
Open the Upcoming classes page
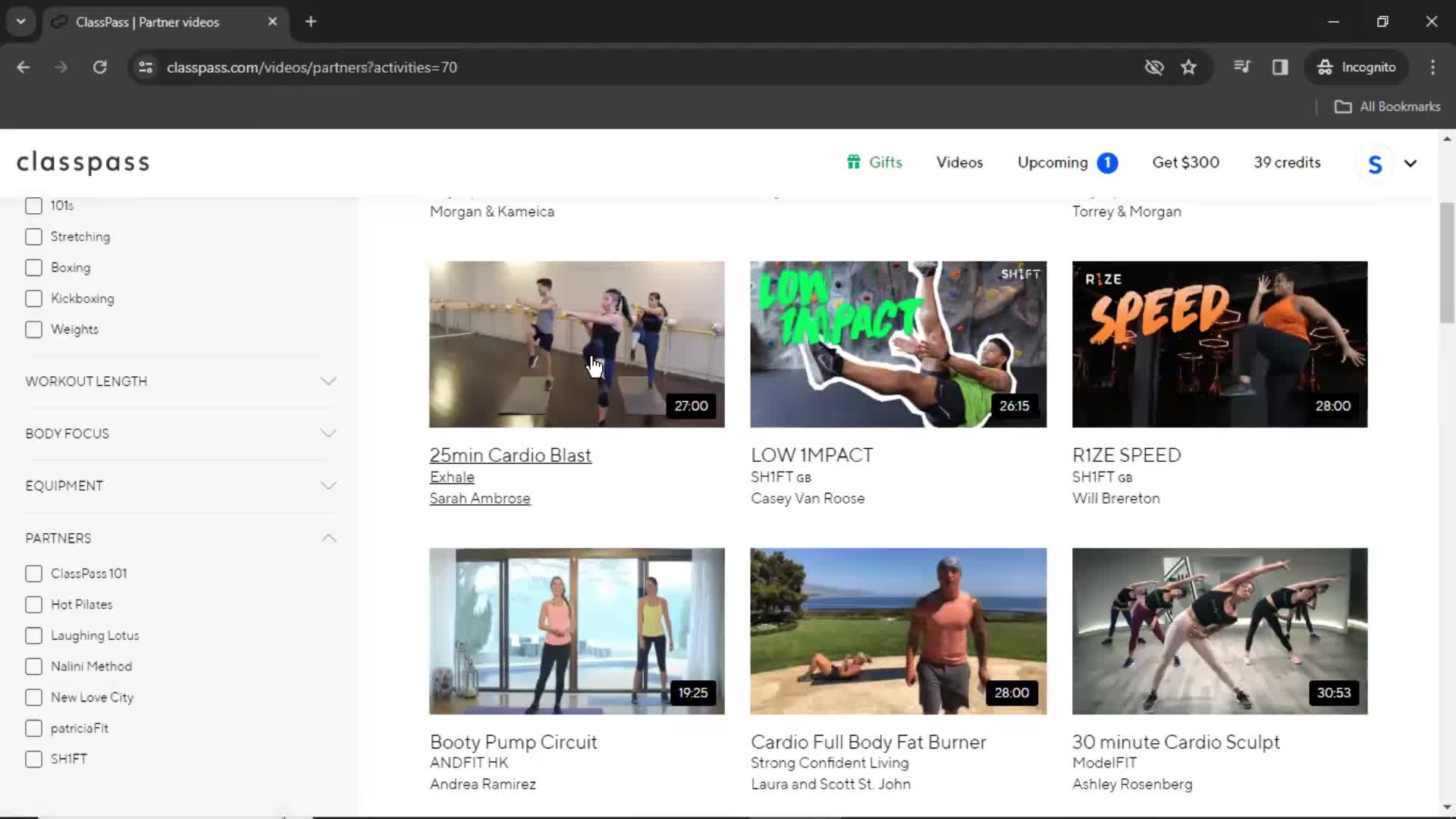[x=1053, y=162]
